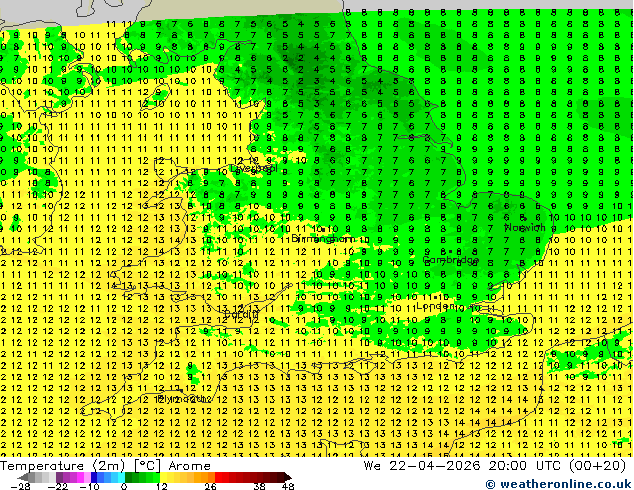Pick the bright red legend swatch at 26
This screenshot has height=490, width=634.
click(218, 477)
